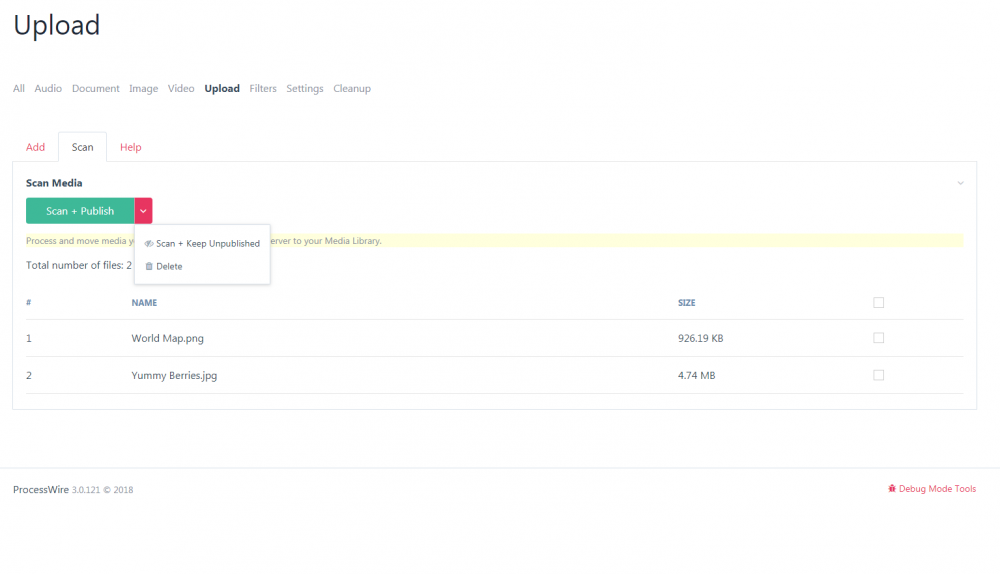Toggle the red dropdown arrow beside Scan + Publish
The height and width of the screenshot is (574, 1000).
(144, 211)
